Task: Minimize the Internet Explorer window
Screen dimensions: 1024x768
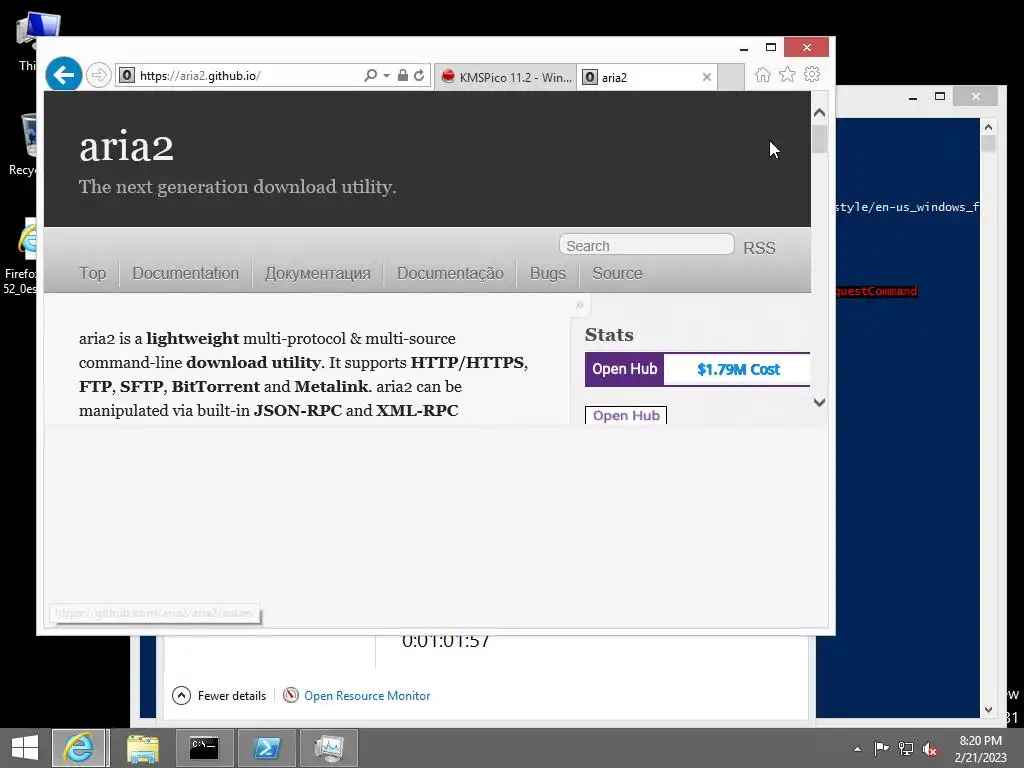Action: click(x=744, y=48)
